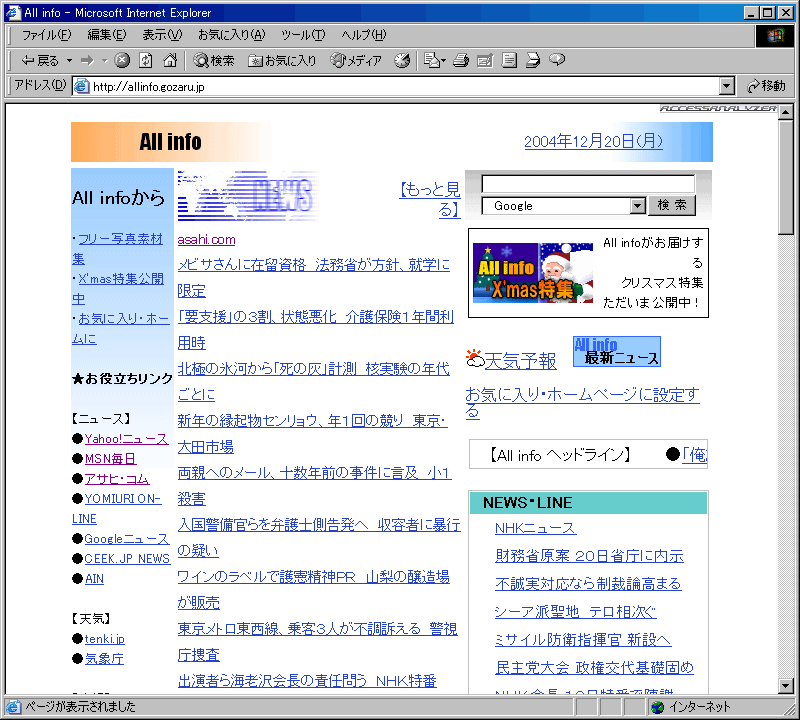Image resolution: width=800 pixels, height=720 pixels.
Task: Click the page icon in address bar
Action: [x=82, y=86]
